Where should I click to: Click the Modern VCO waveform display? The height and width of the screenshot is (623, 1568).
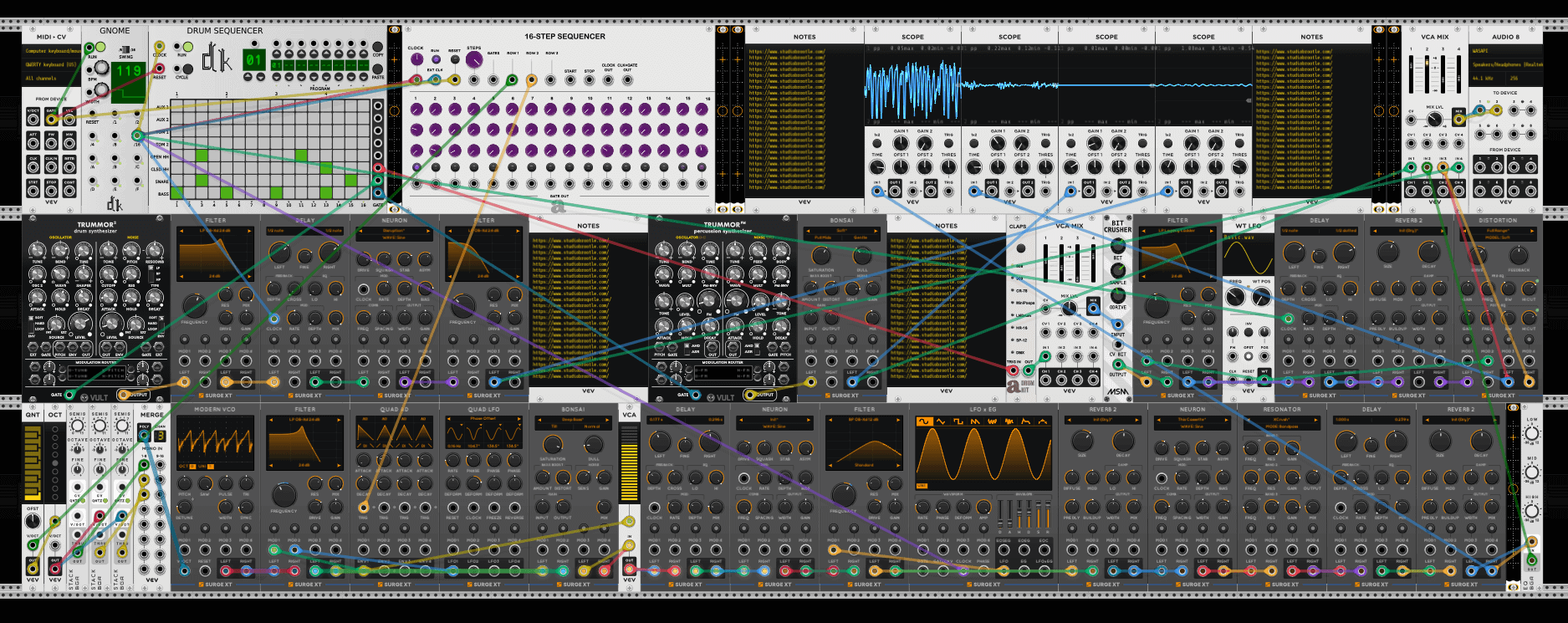(215, 440)
